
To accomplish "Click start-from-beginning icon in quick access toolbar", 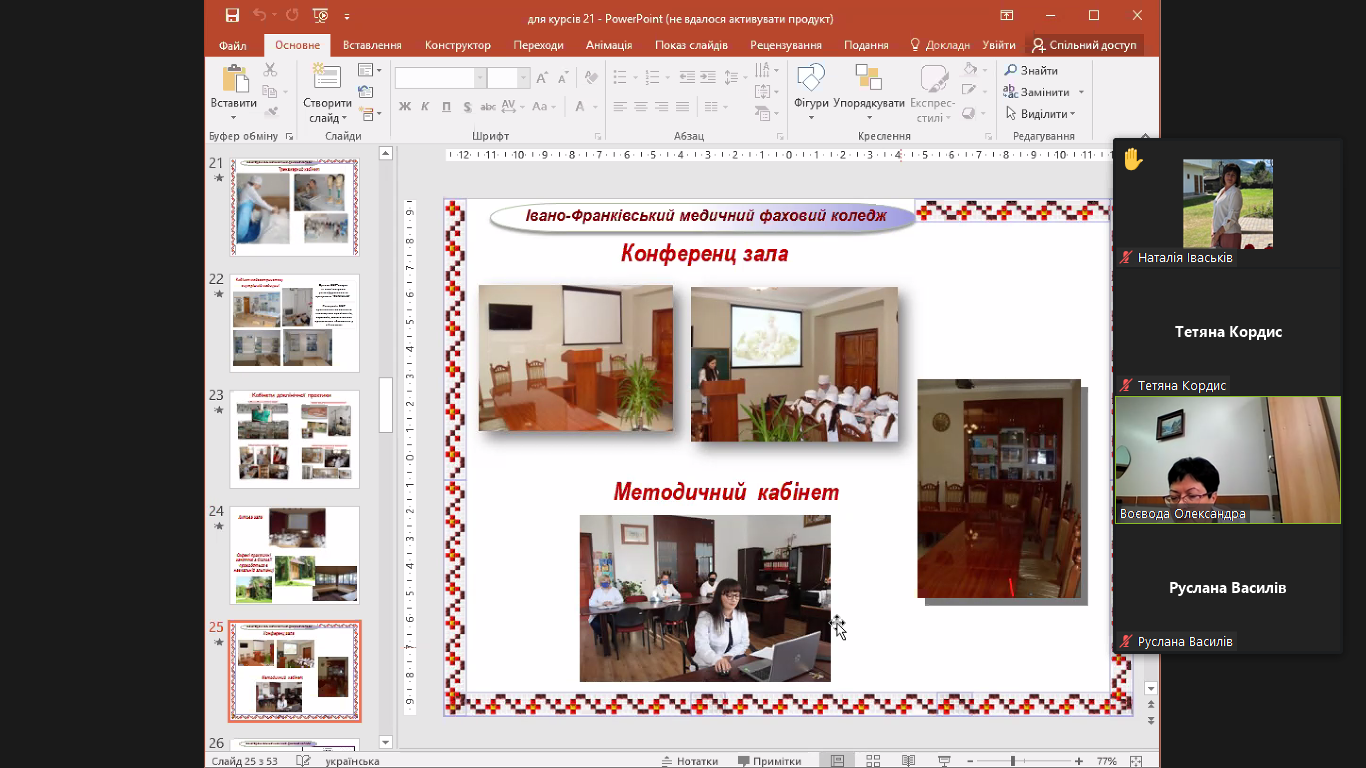I will point(320,15).
